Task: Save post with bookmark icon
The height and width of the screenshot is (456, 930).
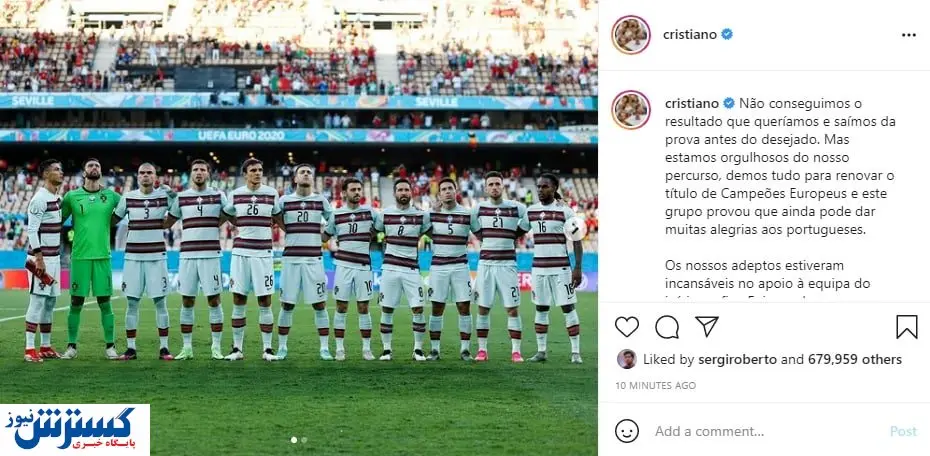Action: [x=906, y=327]
